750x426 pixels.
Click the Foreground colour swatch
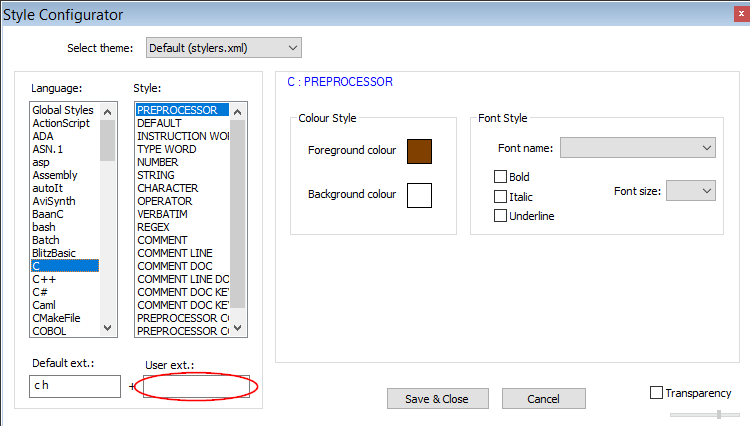419,151
